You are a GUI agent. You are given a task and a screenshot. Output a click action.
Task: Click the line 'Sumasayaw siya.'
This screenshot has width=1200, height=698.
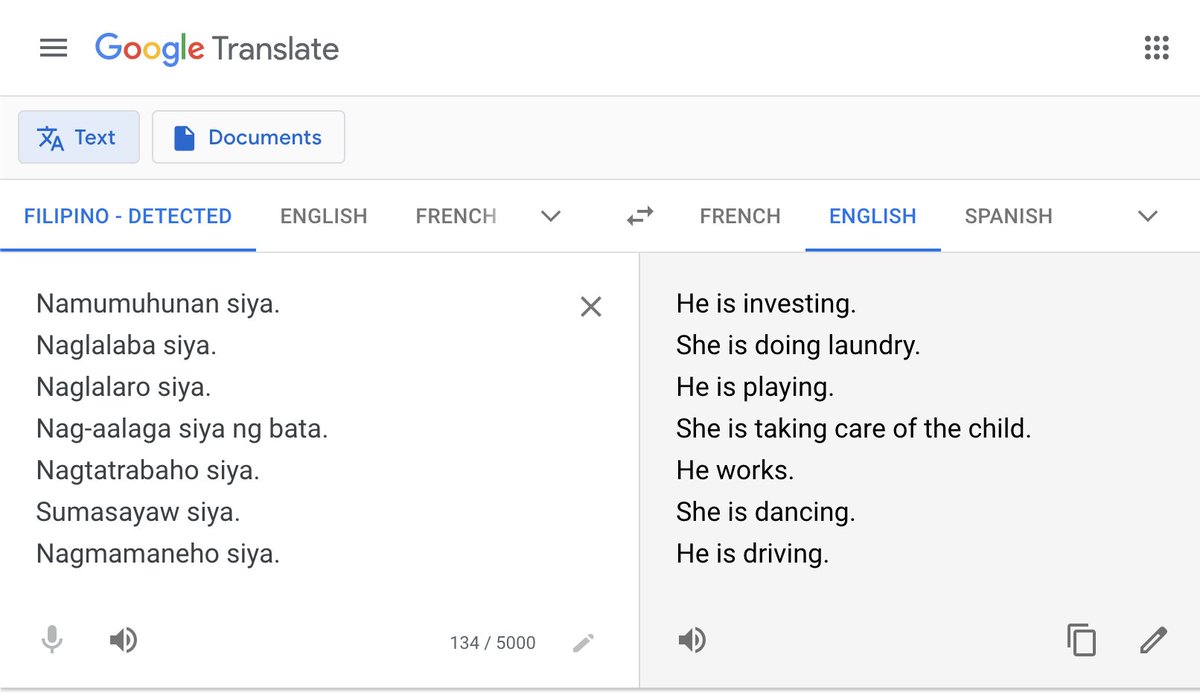tap(138, 512)
